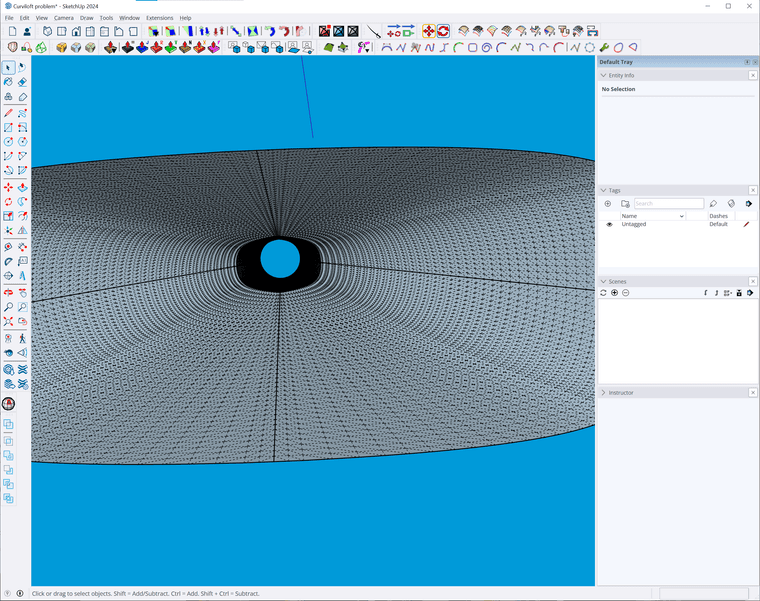Expand the Instructor panel
The image size is (760, 601).
coord(604,393)
